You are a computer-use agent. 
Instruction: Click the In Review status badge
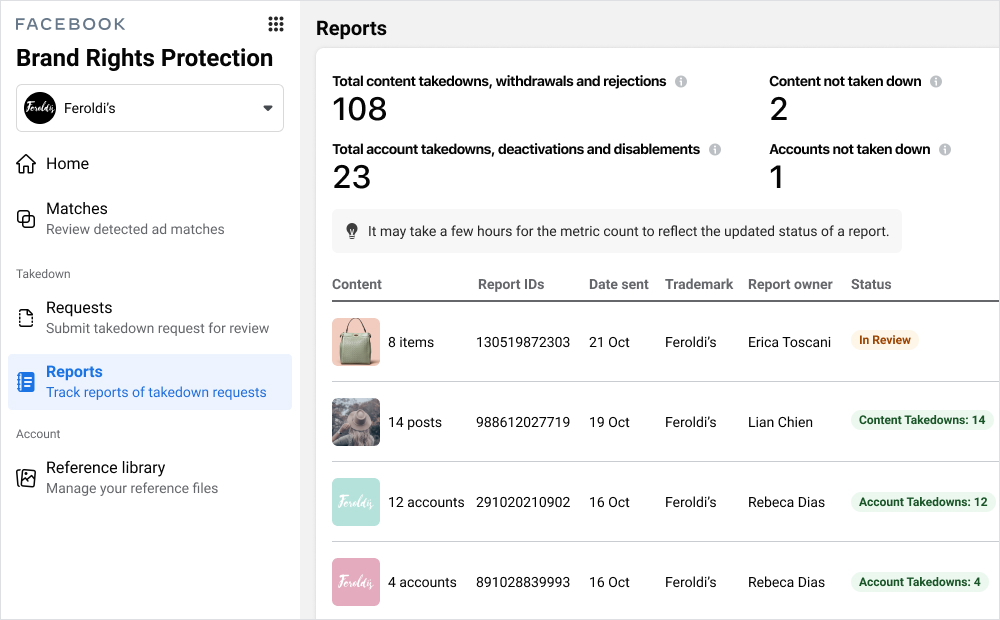pos(884,340)
